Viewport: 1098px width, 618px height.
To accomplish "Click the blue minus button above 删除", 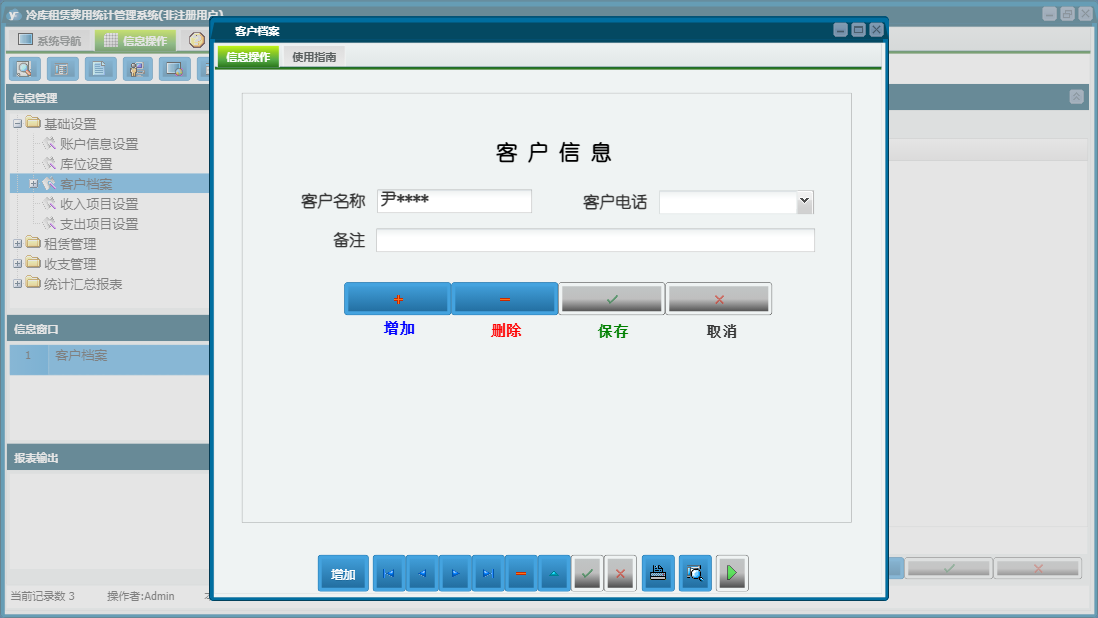I will 505,299.
